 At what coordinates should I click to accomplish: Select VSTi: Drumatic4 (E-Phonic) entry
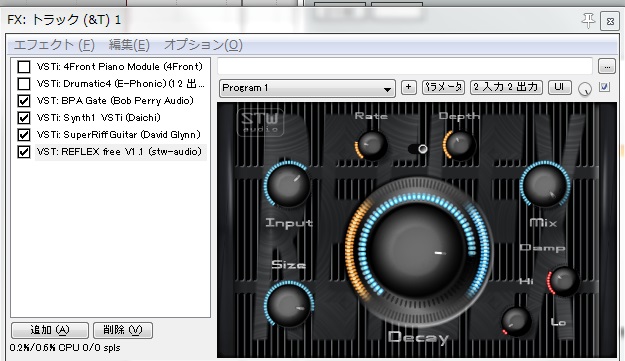(120, 84)
